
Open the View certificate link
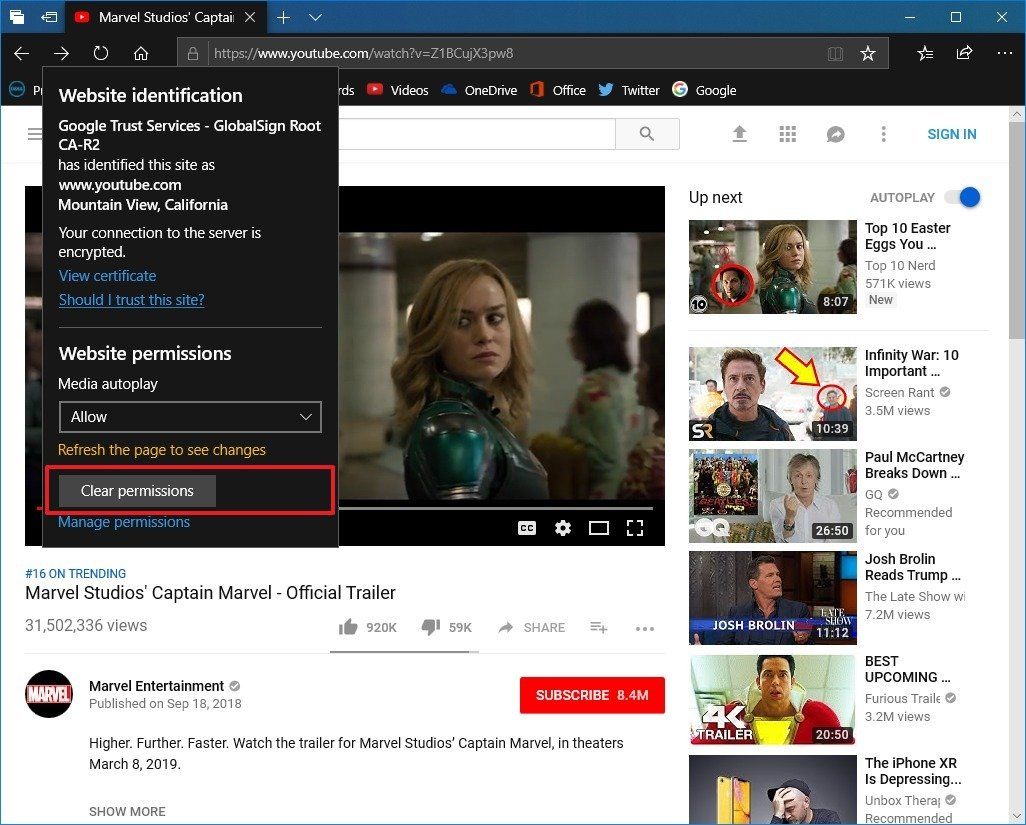tap(107, 275)
